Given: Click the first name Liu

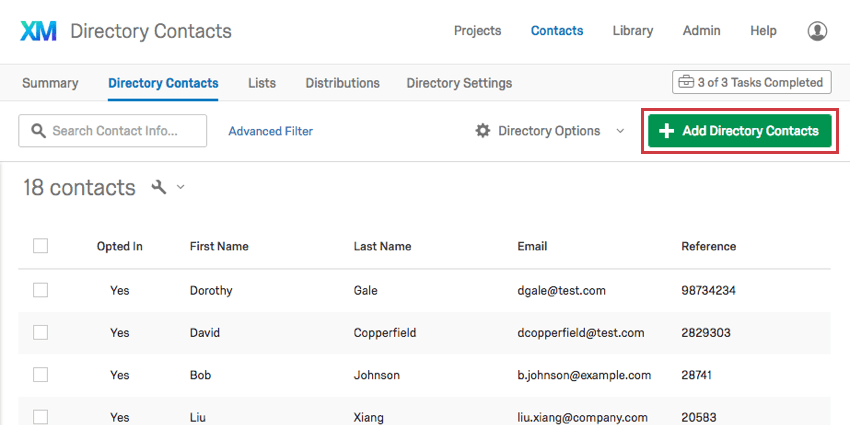Looking at the screenshot, I should click(197, 417).
